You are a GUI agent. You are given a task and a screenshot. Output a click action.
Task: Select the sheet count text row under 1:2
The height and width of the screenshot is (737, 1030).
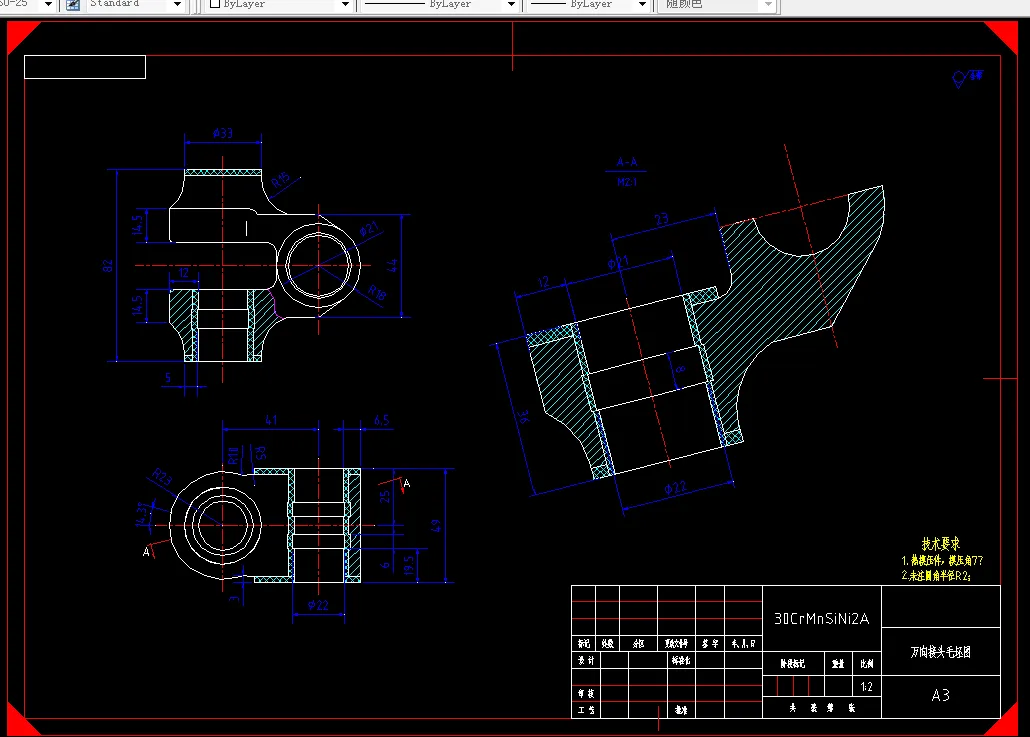click(821, 708)
